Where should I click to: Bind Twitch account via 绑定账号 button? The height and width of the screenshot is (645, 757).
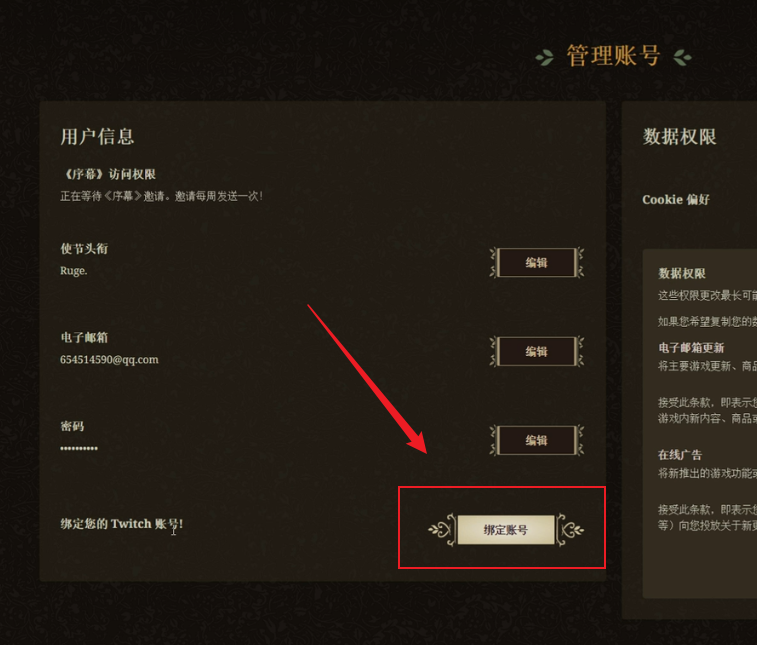506,530
